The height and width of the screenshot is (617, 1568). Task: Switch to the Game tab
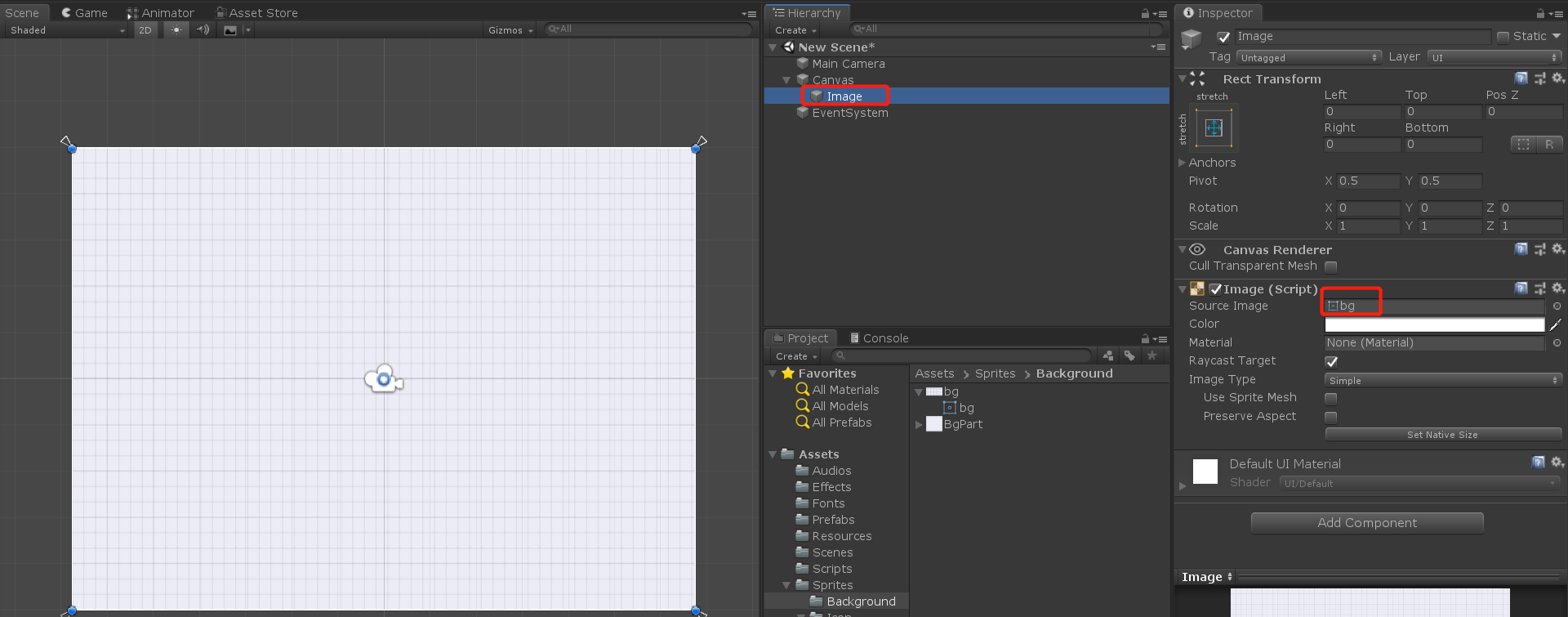click(84, 13)
